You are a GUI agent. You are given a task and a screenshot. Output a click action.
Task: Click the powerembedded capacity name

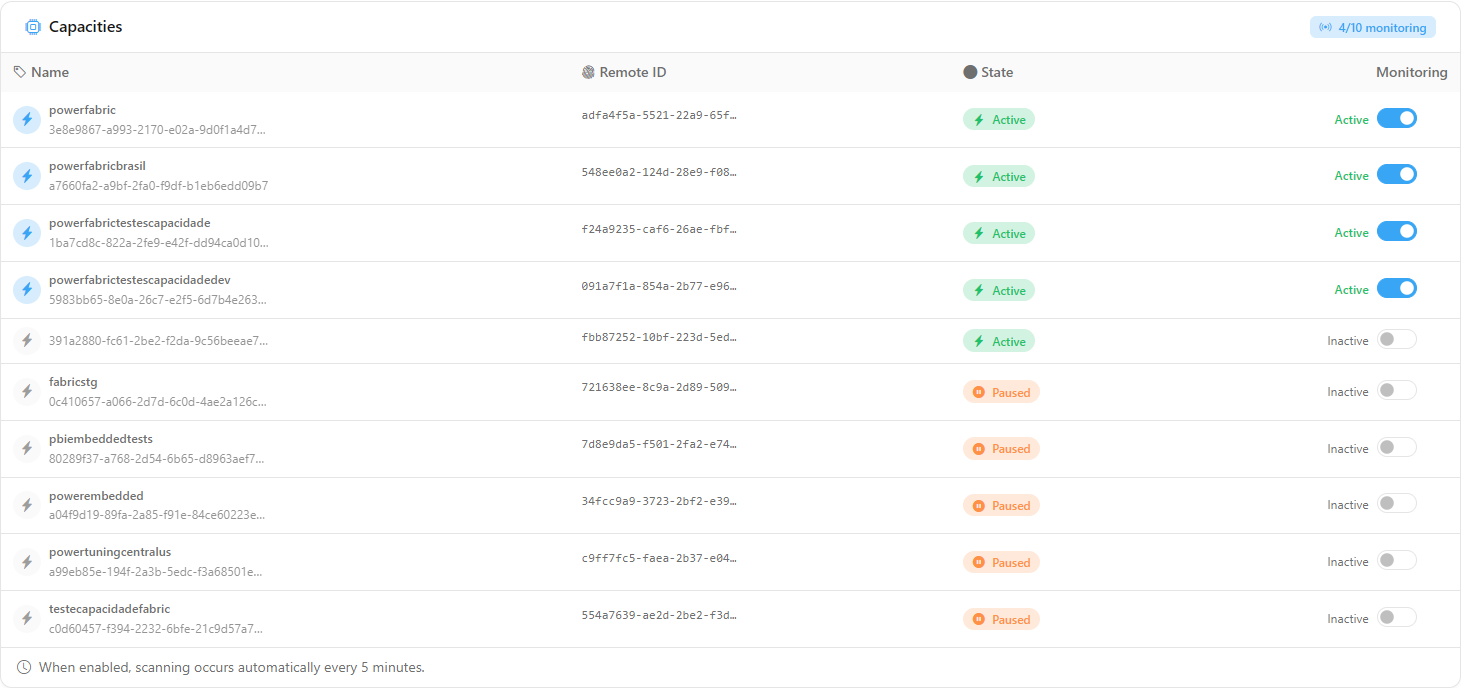(x=96, y=496)
